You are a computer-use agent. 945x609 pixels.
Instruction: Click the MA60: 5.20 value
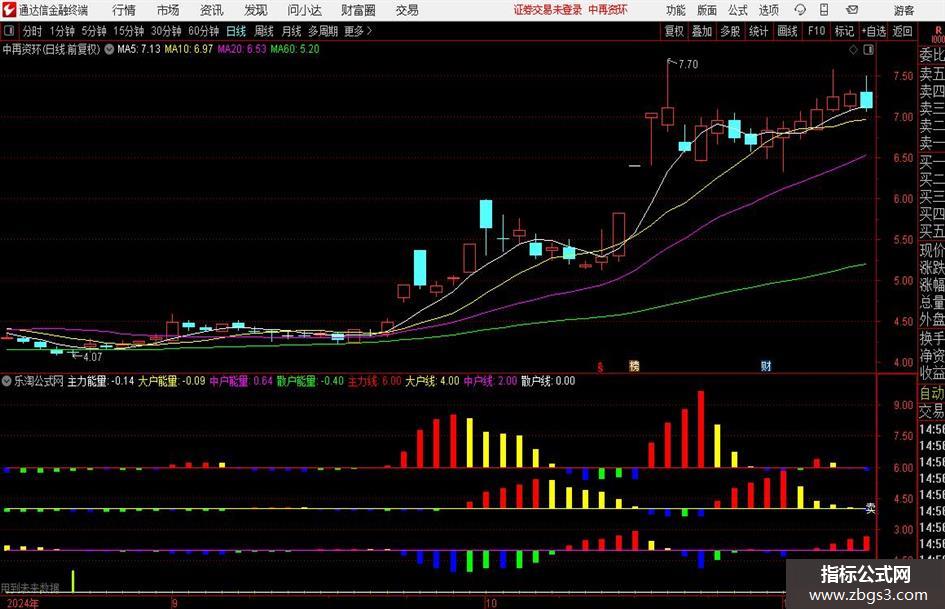295,49
